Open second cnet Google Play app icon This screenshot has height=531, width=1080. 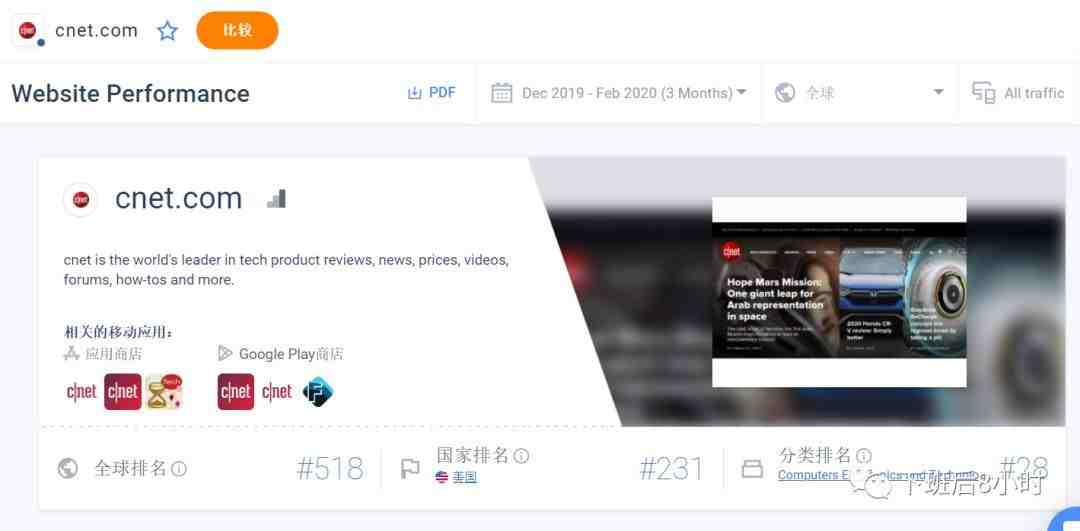(x=277, y=392)
